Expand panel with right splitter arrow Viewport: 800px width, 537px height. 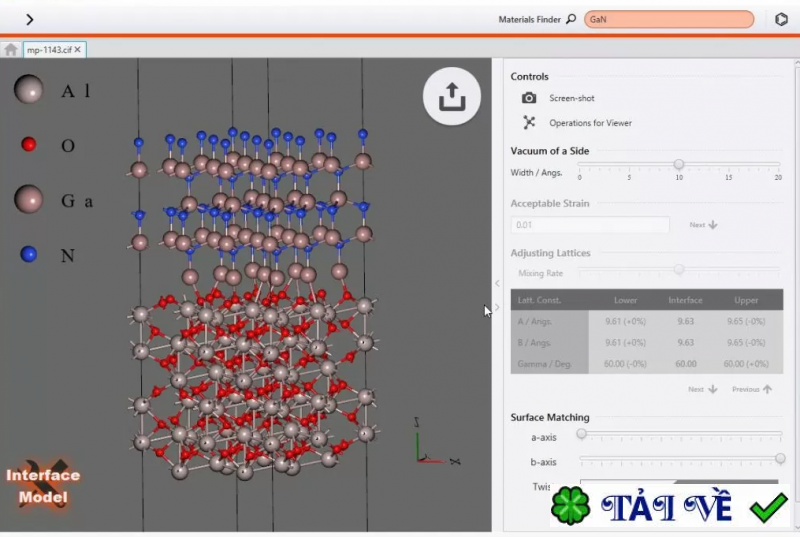pyautogui.click(x=497, y=307)
